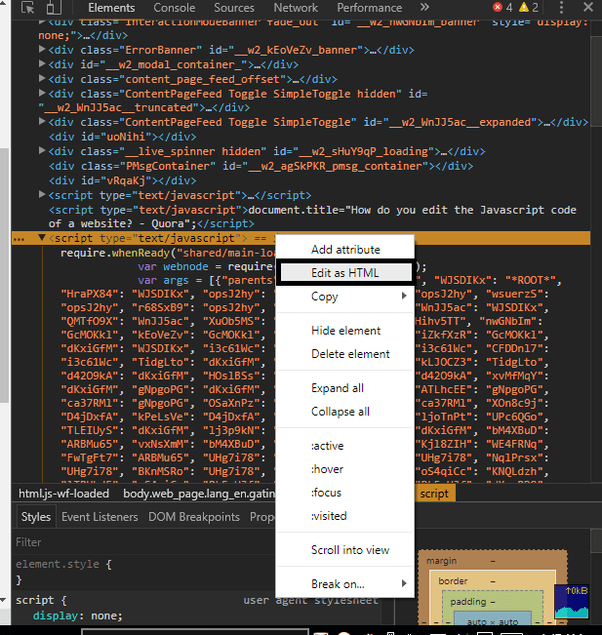
Task: Expand the __live_spinner hidden div node
Action: point(42,151)
